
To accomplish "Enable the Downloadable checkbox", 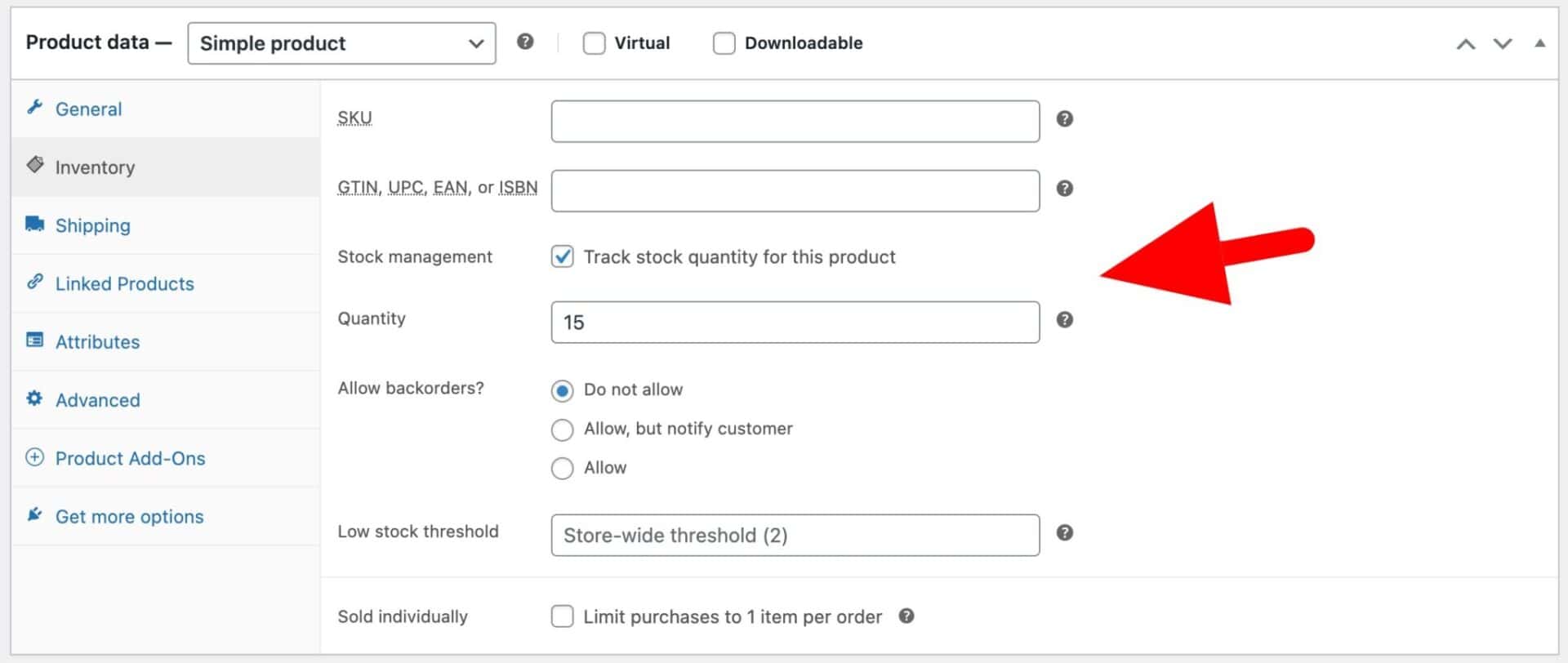I will tap(724, 43).
